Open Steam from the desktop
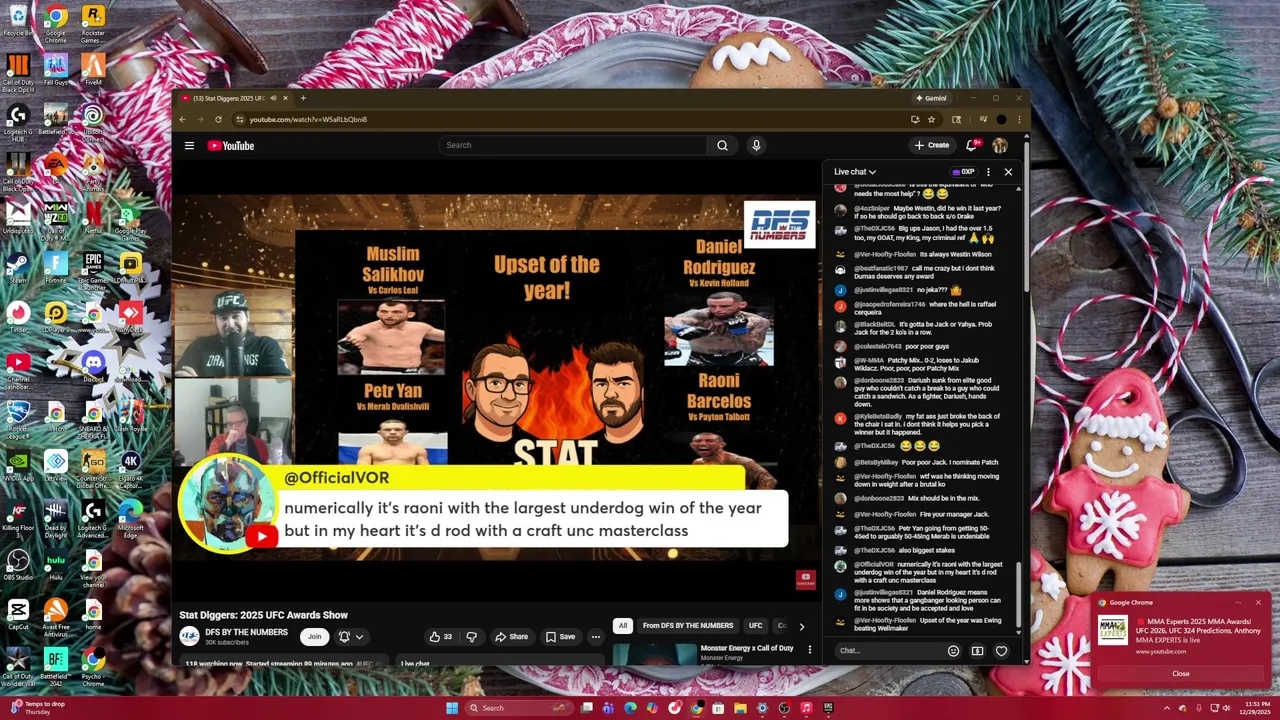Viewport: 1280px width, 720px height. 17,268
